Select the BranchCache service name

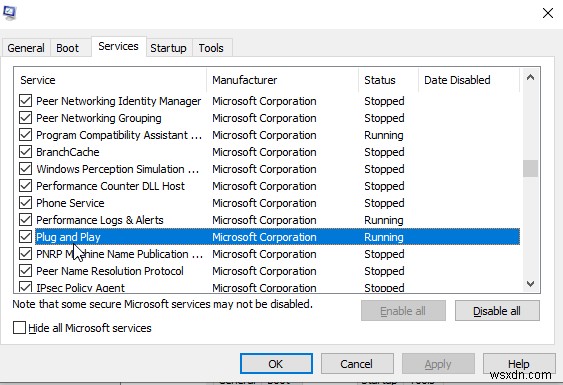point(68,152)
